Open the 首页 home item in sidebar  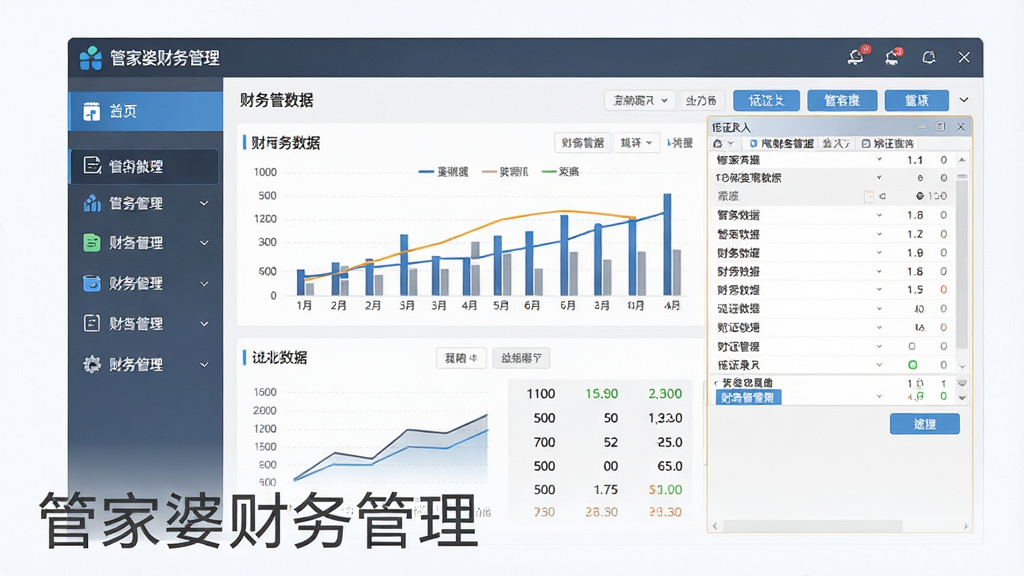[146, 111]
